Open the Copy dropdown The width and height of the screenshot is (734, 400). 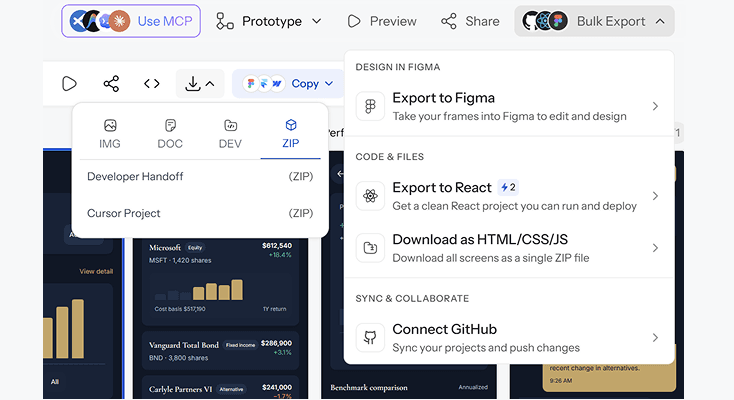[x=288, y=84]
